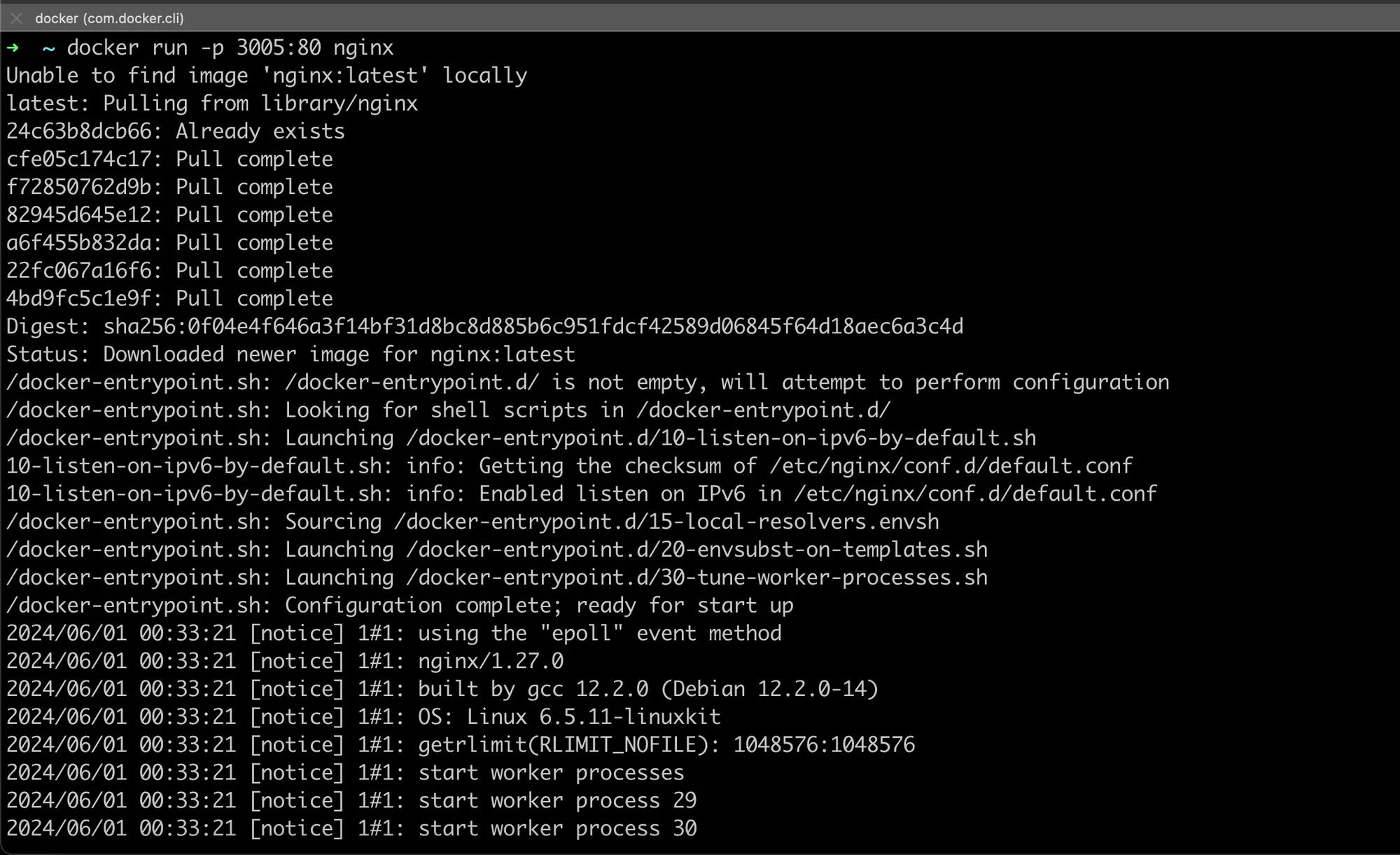
Task: Click layer ID cfe05c174c17 line
Action: (169, 160)
